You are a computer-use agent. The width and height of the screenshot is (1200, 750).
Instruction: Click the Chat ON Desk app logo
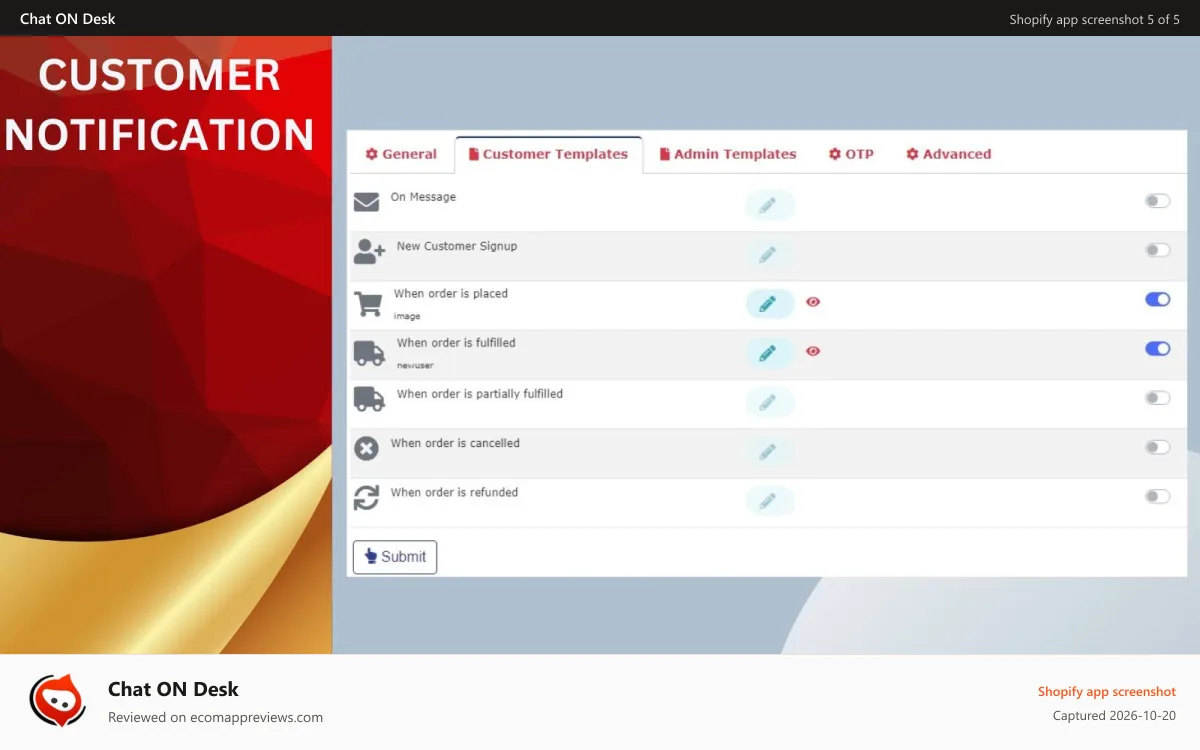57,699
